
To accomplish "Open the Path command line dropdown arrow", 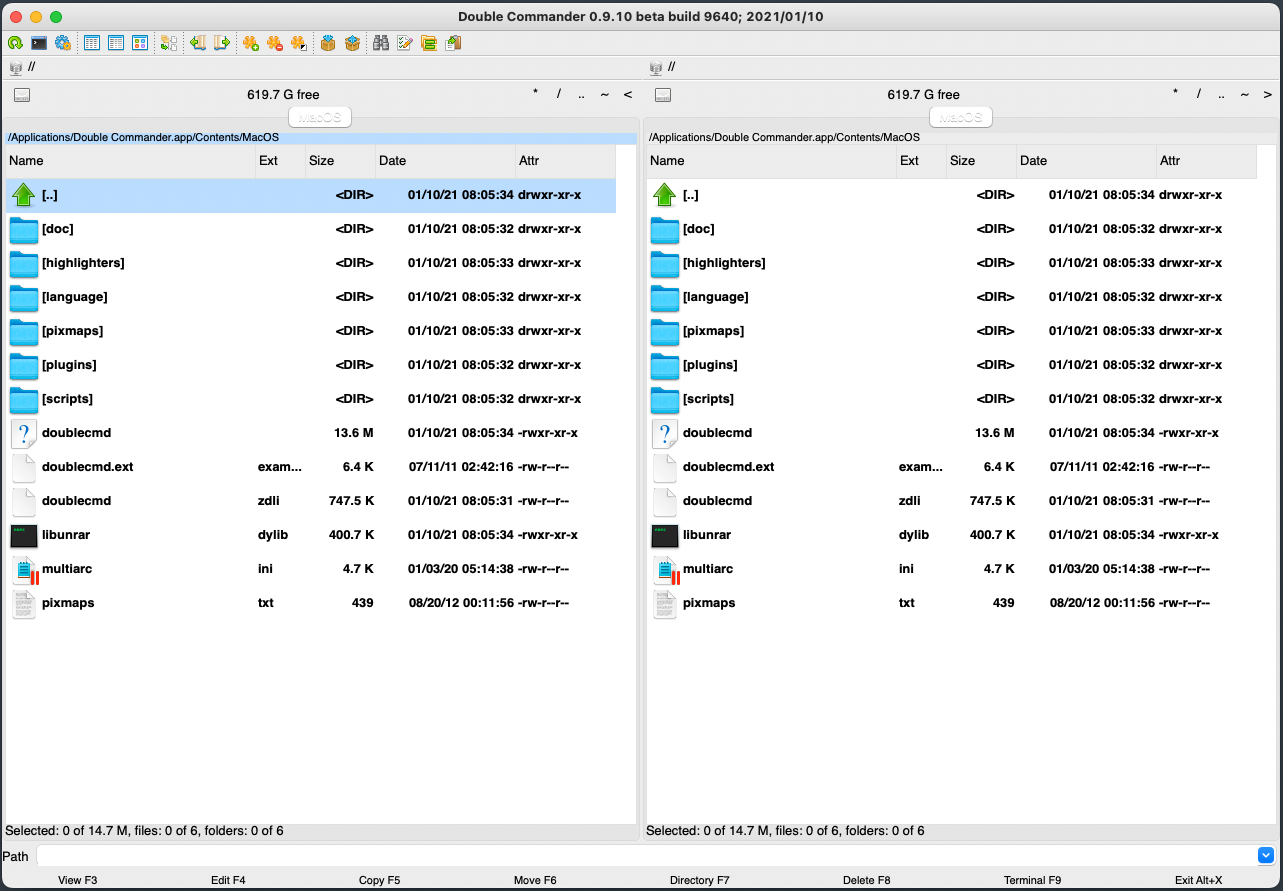I will click(1265, 855).
